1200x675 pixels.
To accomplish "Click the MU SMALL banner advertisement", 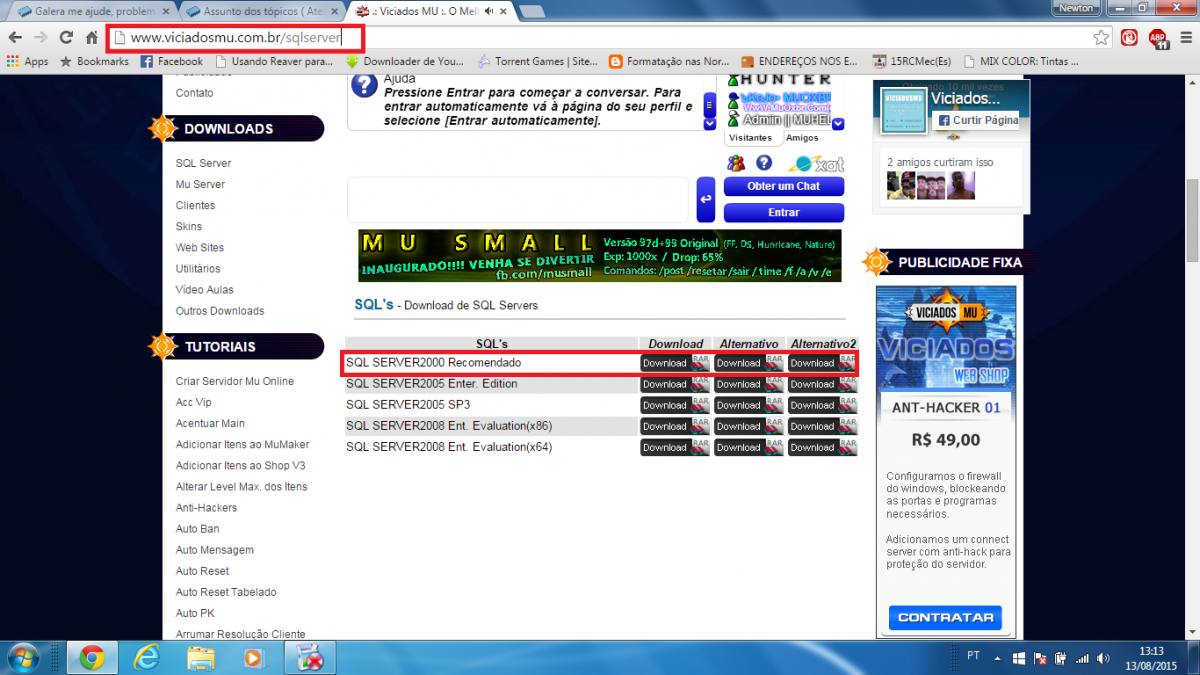I will tap(600, 256).
